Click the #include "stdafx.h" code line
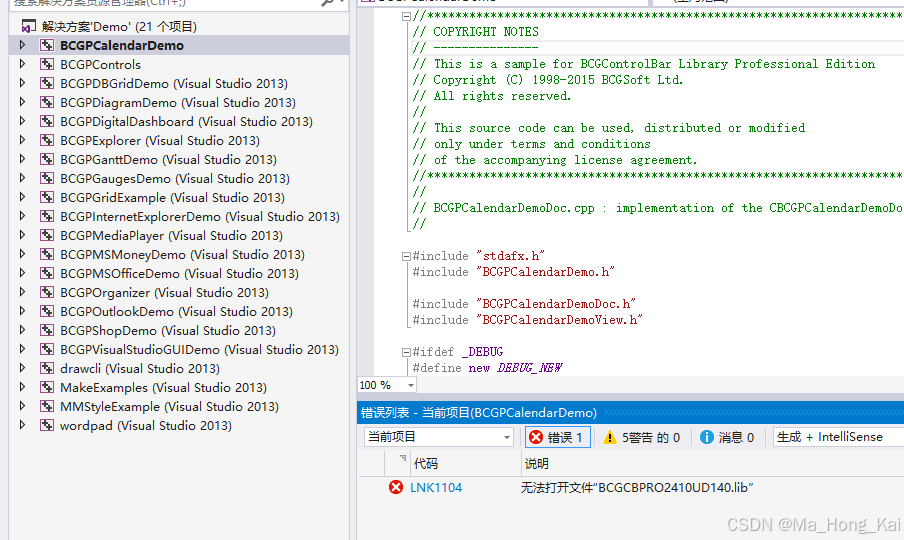 (x=479, y=256)
